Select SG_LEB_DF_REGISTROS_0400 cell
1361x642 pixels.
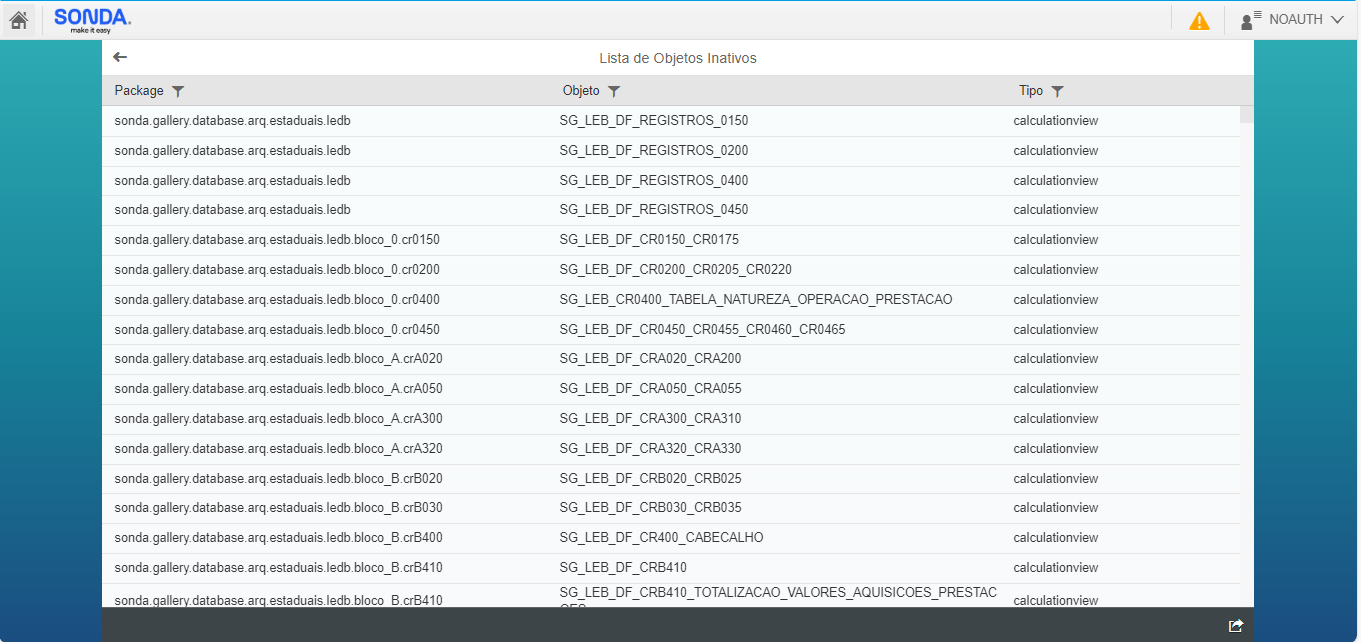(654, 181)
